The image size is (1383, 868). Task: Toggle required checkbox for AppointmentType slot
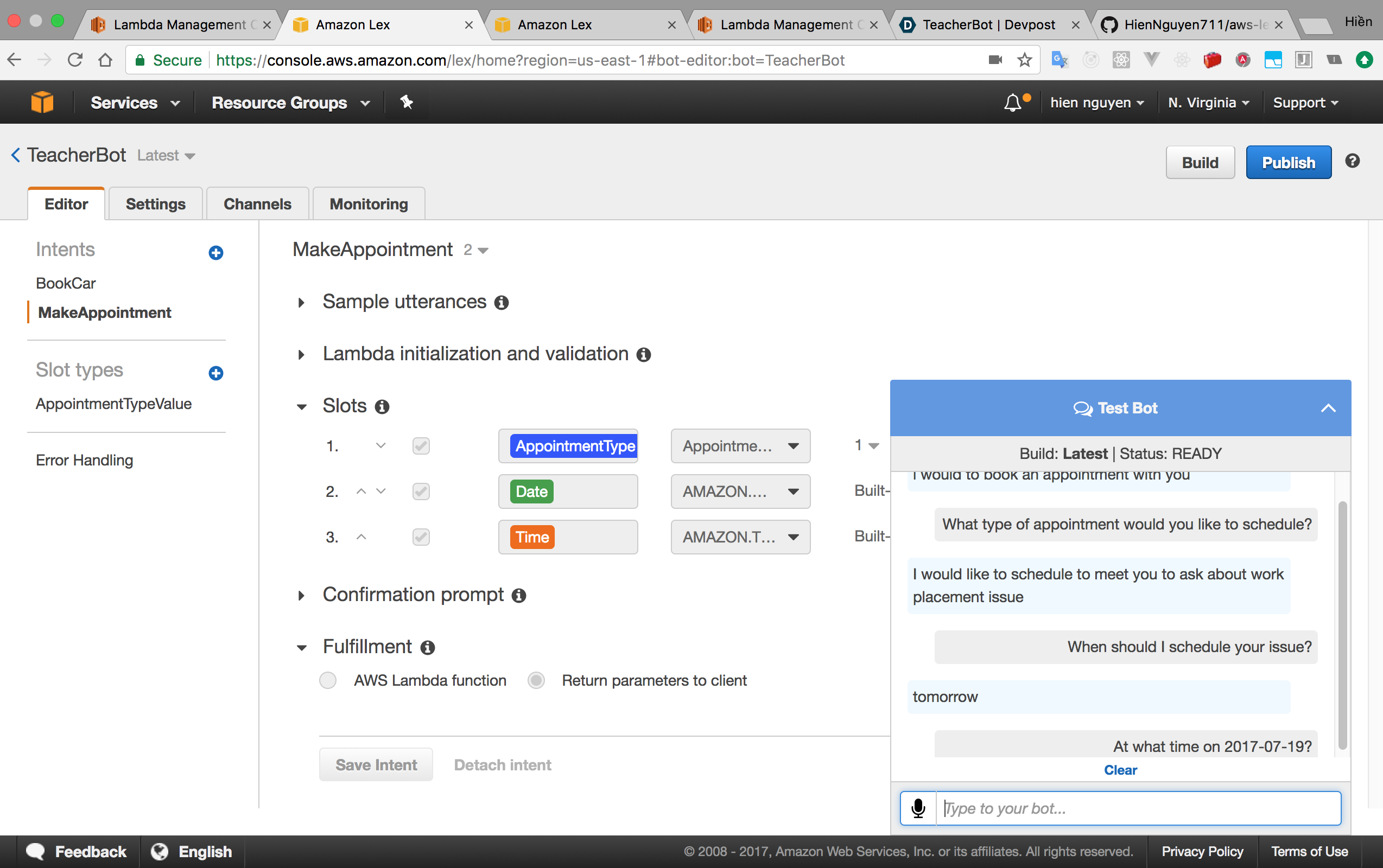(421, 445)
